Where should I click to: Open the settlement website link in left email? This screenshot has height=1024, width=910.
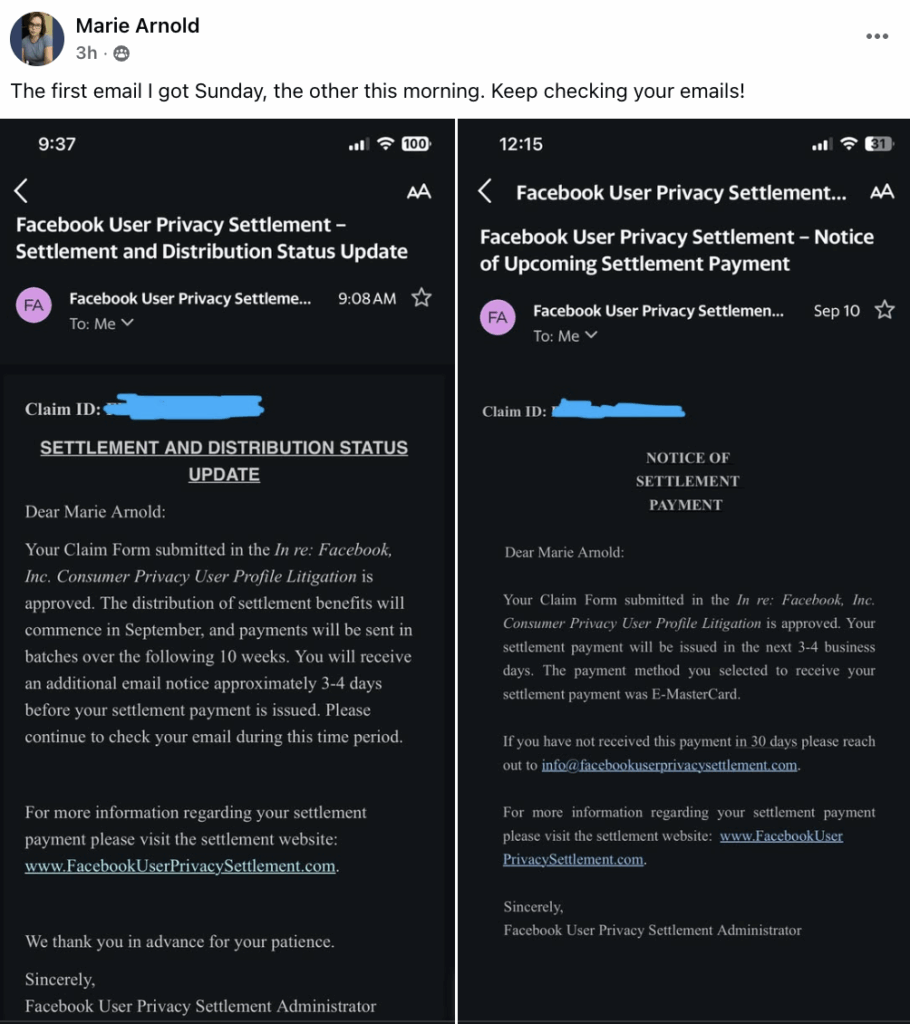(180, 866)
